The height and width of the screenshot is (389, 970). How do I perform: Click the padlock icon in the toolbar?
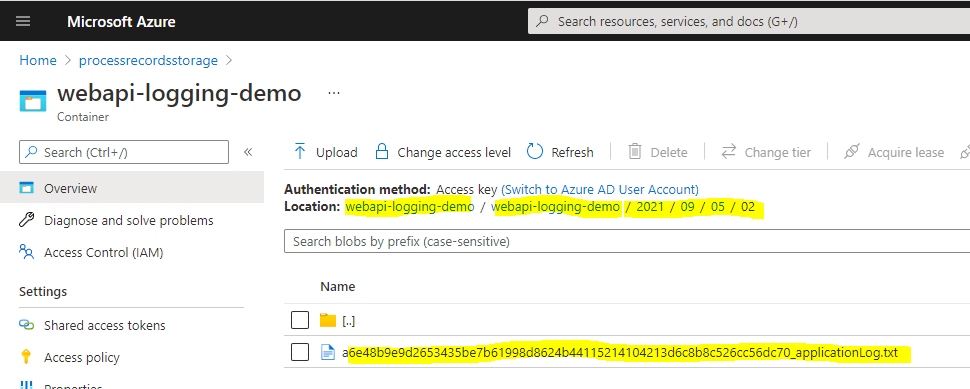(382, 152)
